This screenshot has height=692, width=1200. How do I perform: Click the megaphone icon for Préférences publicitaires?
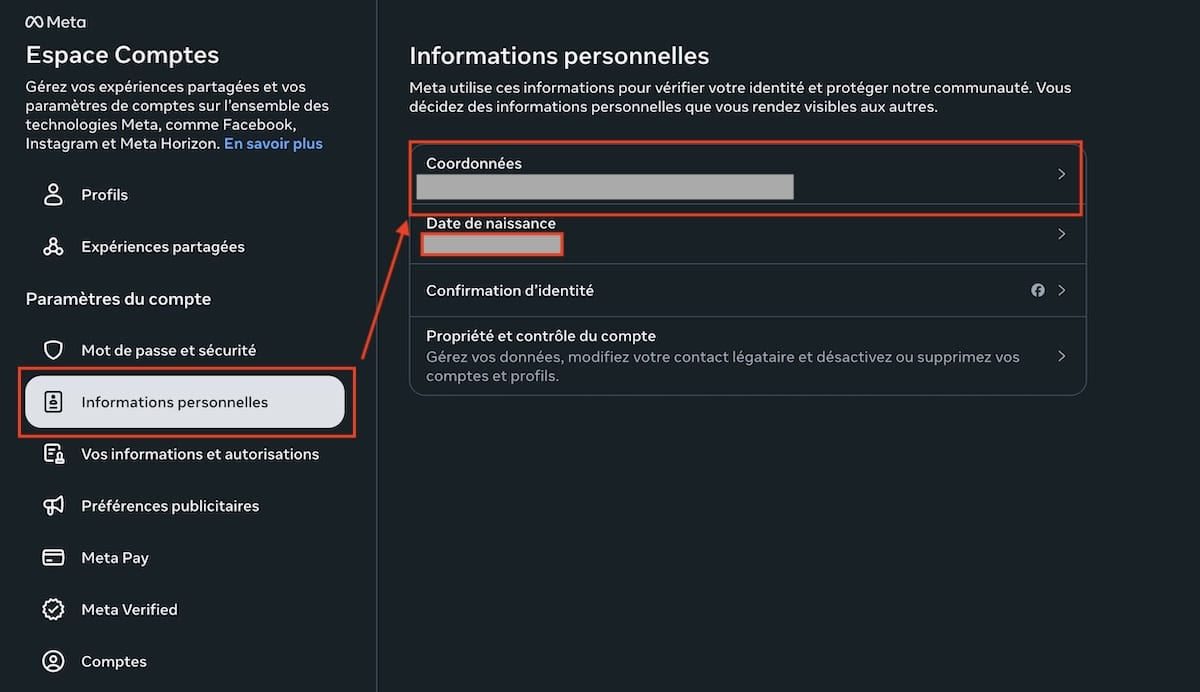(x=53, y=506)
